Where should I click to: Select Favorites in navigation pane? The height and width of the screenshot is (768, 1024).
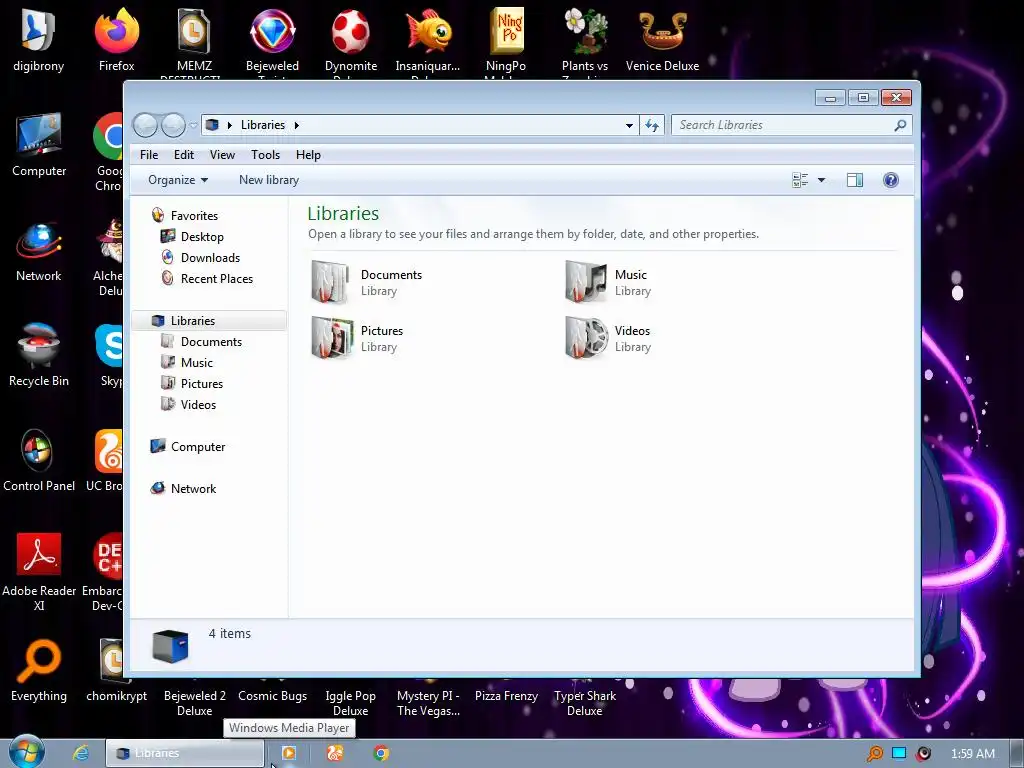coord(185,216)
